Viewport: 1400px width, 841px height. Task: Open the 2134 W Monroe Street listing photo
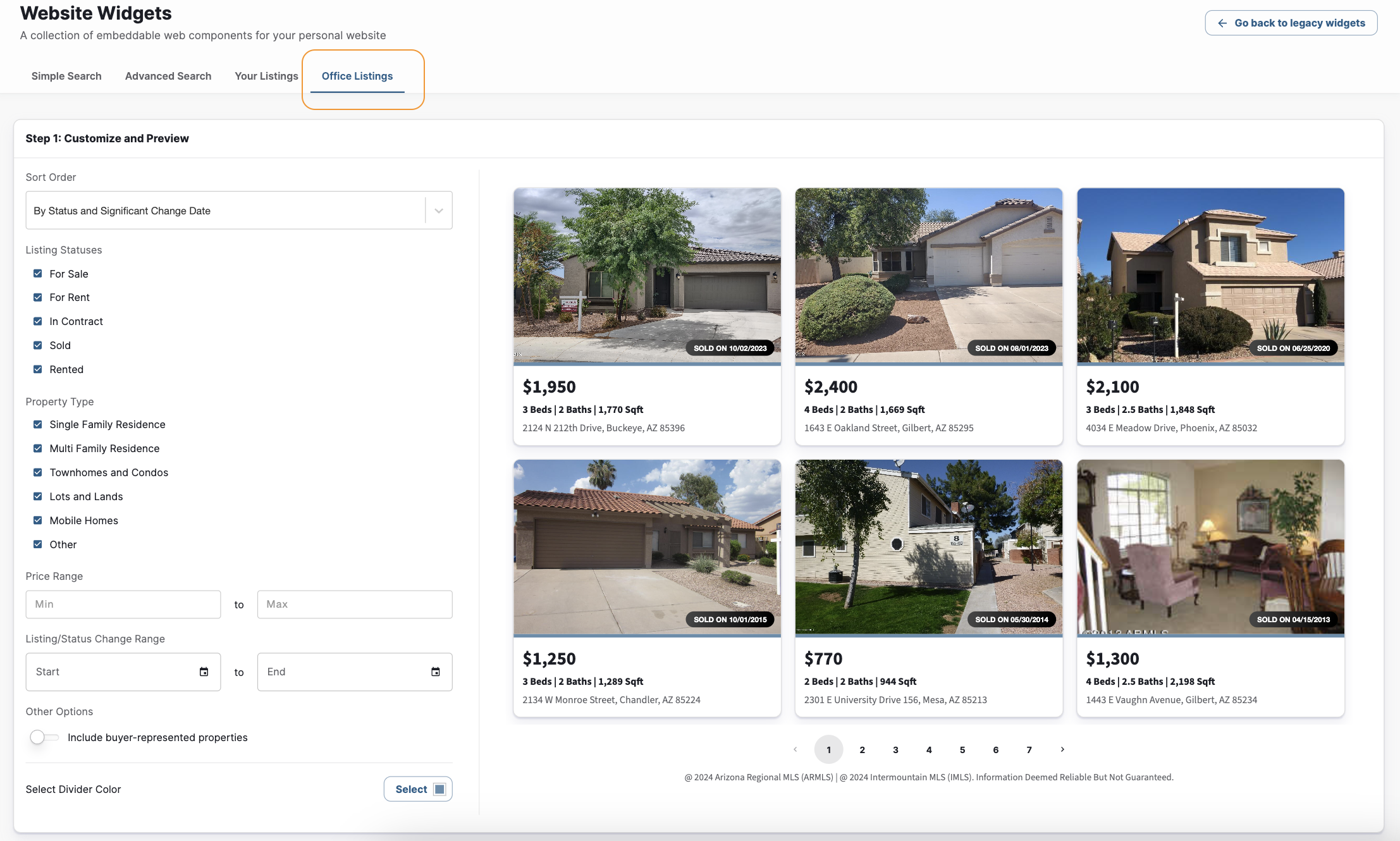(647, 547)
